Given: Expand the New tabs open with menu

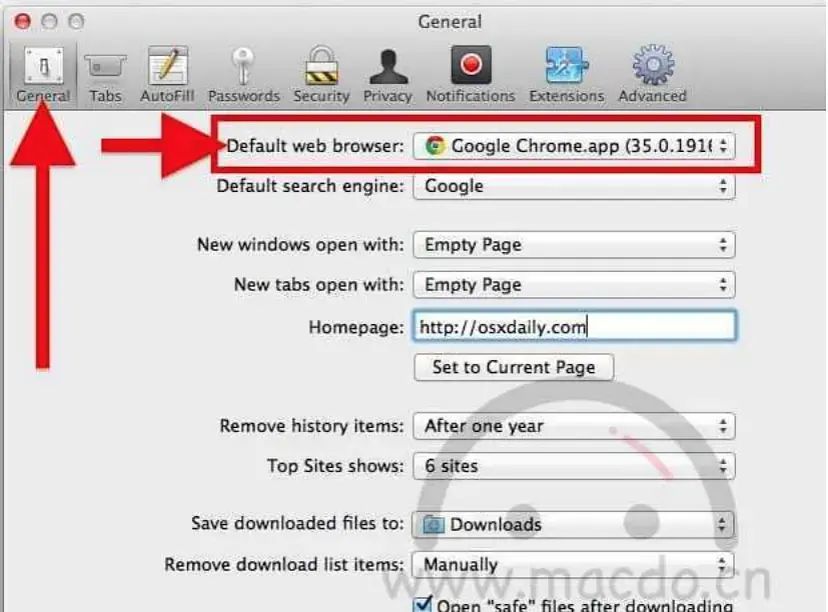Looking at the screenshot, I should click(574, 285).
